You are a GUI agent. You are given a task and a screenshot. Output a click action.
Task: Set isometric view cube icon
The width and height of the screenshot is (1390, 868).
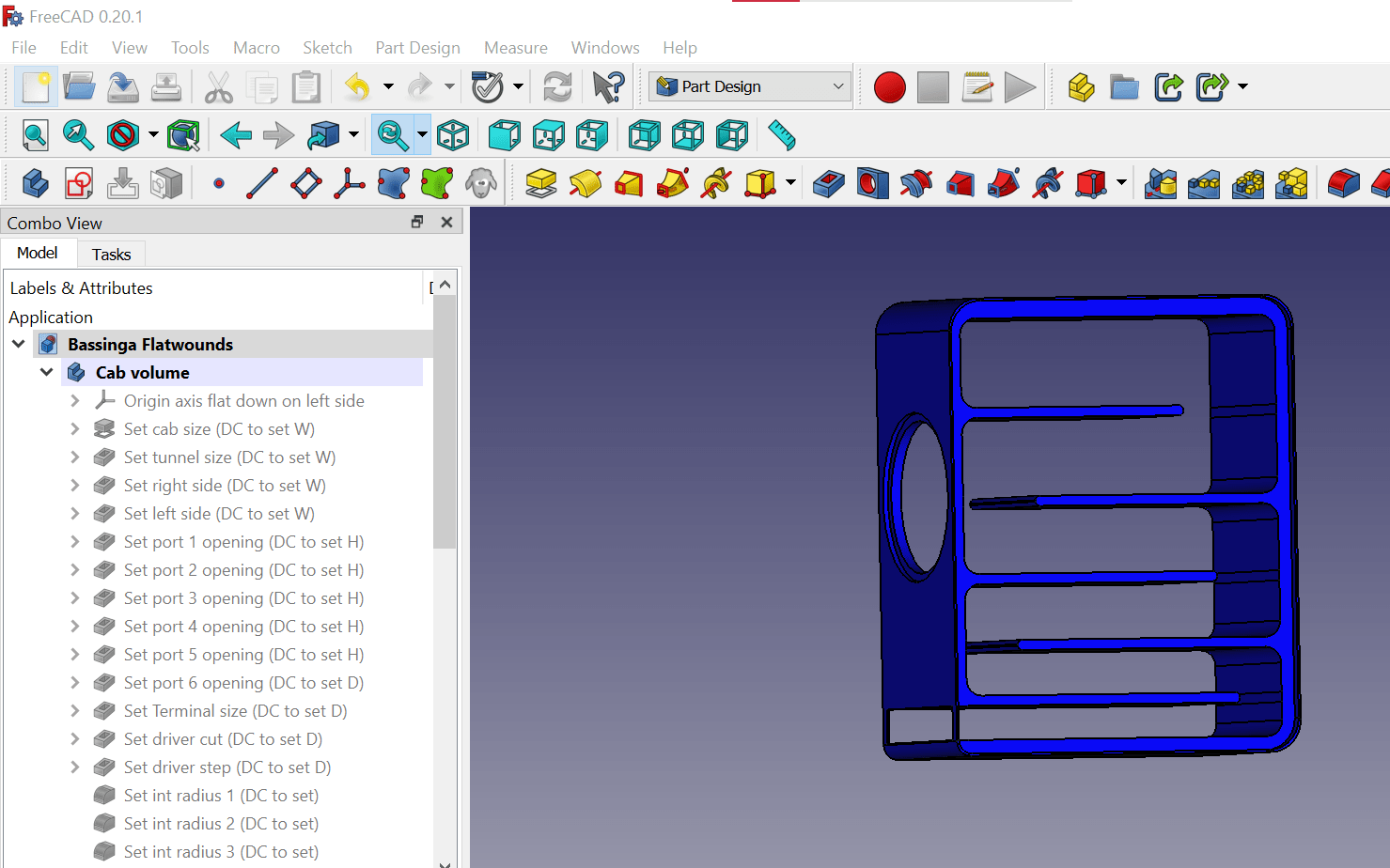click(x=453, y=135)
